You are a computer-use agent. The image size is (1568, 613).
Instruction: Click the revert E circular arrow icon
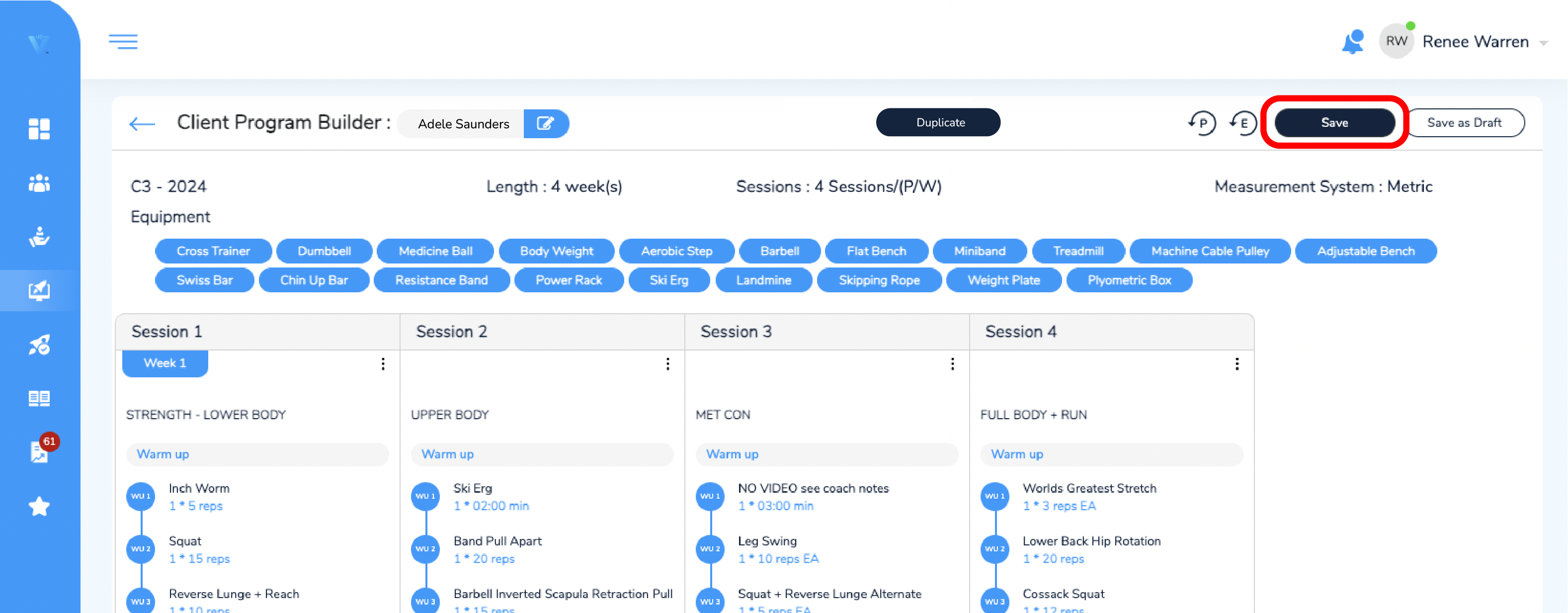tap(1243, 123)
